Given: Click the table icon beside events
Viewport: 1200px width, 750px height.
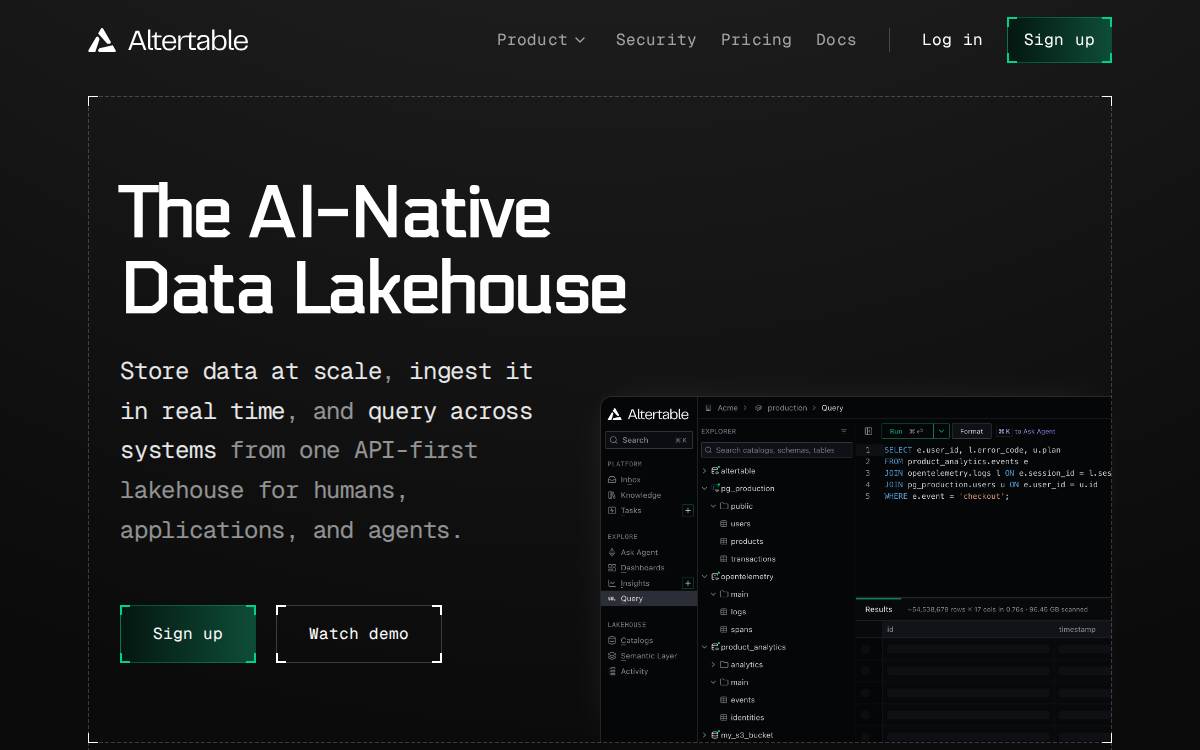Looking at the screenshot, I should point(724,700).
